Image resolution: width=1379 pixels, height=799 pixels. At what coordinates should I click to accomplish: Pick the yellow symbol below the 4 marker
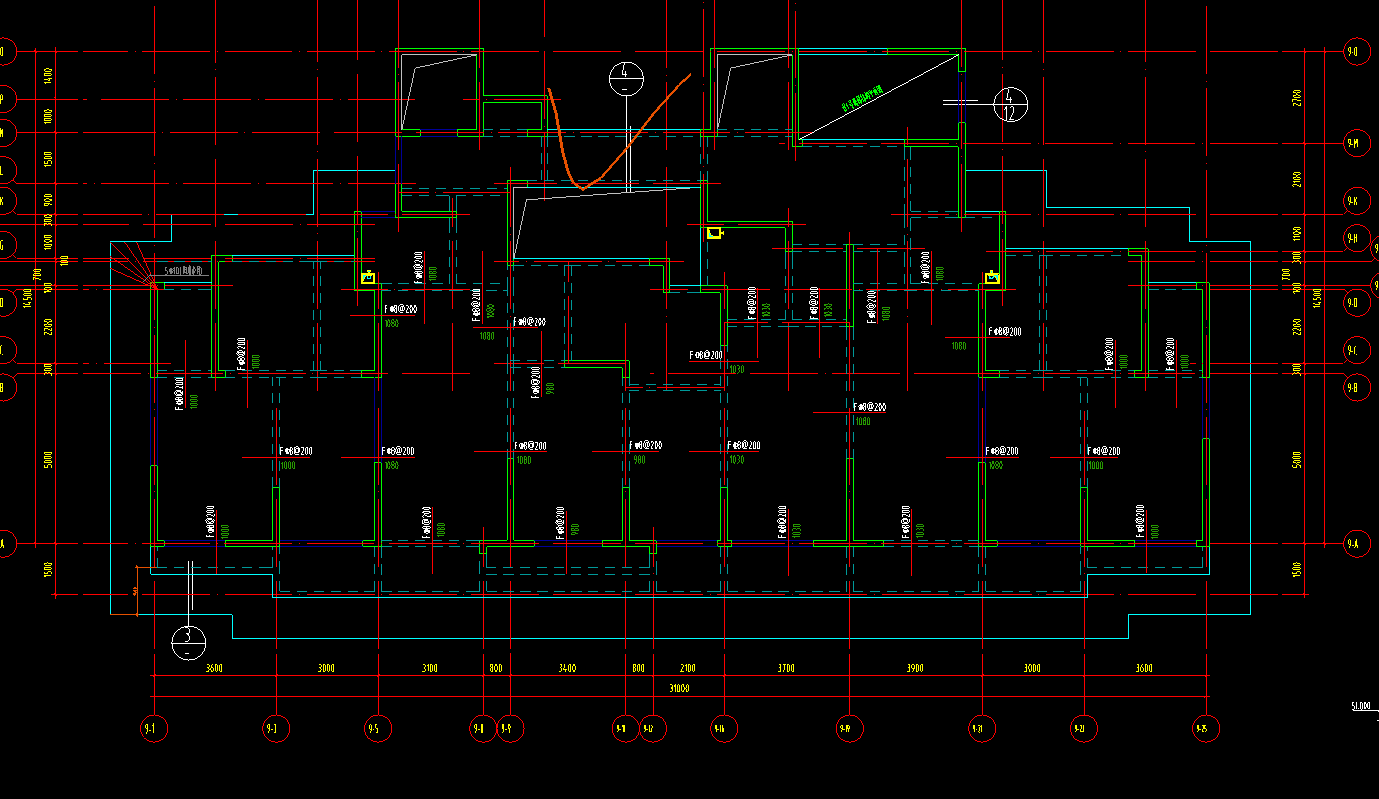coord(714,233)
